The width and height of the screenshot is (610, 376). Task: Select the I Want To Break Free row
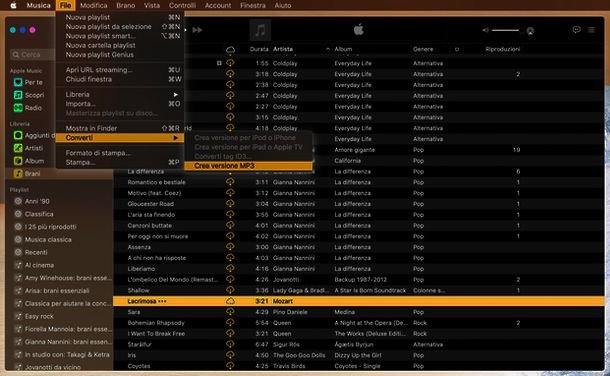[358, 333]
